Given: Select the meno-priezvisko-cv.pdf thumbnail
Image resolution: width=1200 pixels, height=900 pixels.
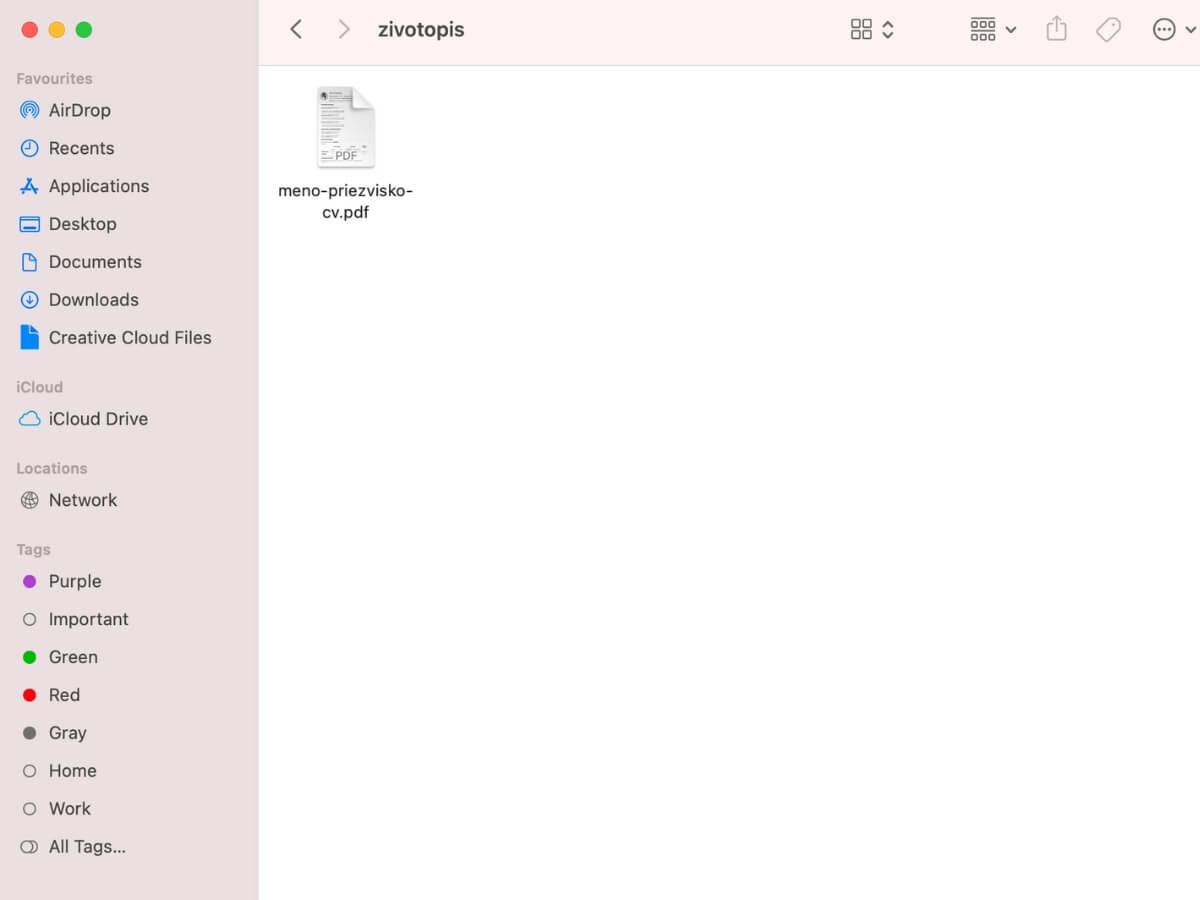Looking at the screenshot, I should coord(346,127).
